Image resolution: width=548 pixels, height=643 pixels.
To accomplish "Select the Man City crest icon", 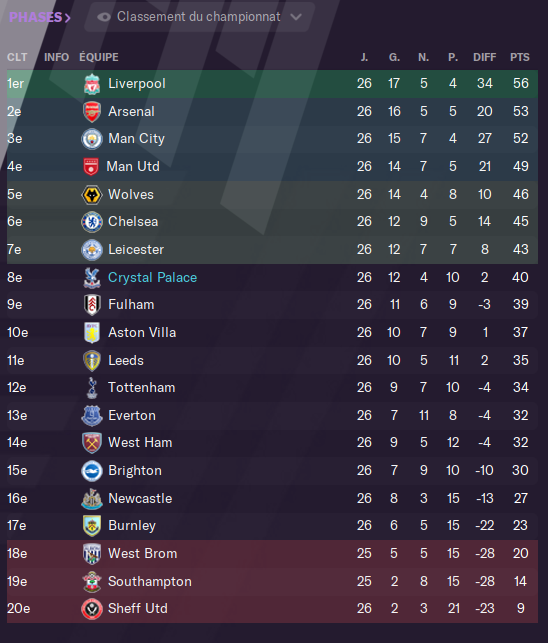I will pyautogui.click(x=92, y=139).
